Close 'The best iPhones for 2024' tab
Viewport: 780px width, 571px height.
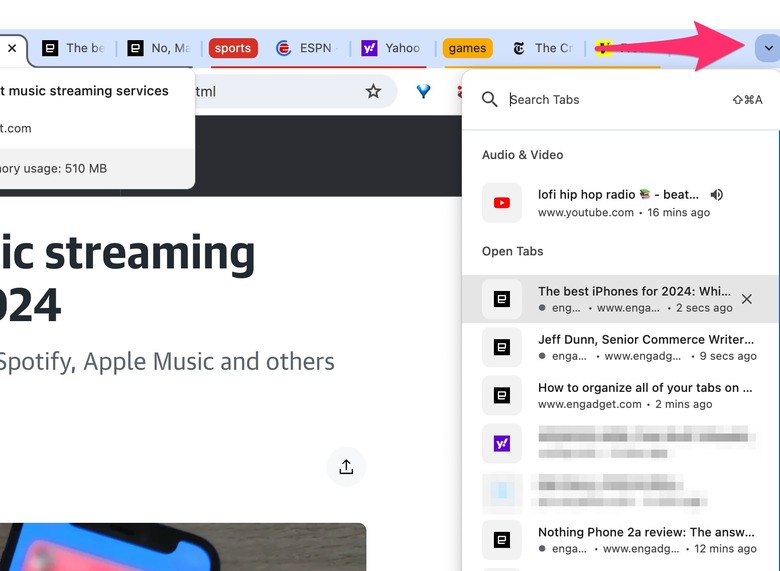pyautogui.click(x=747, y=299)
